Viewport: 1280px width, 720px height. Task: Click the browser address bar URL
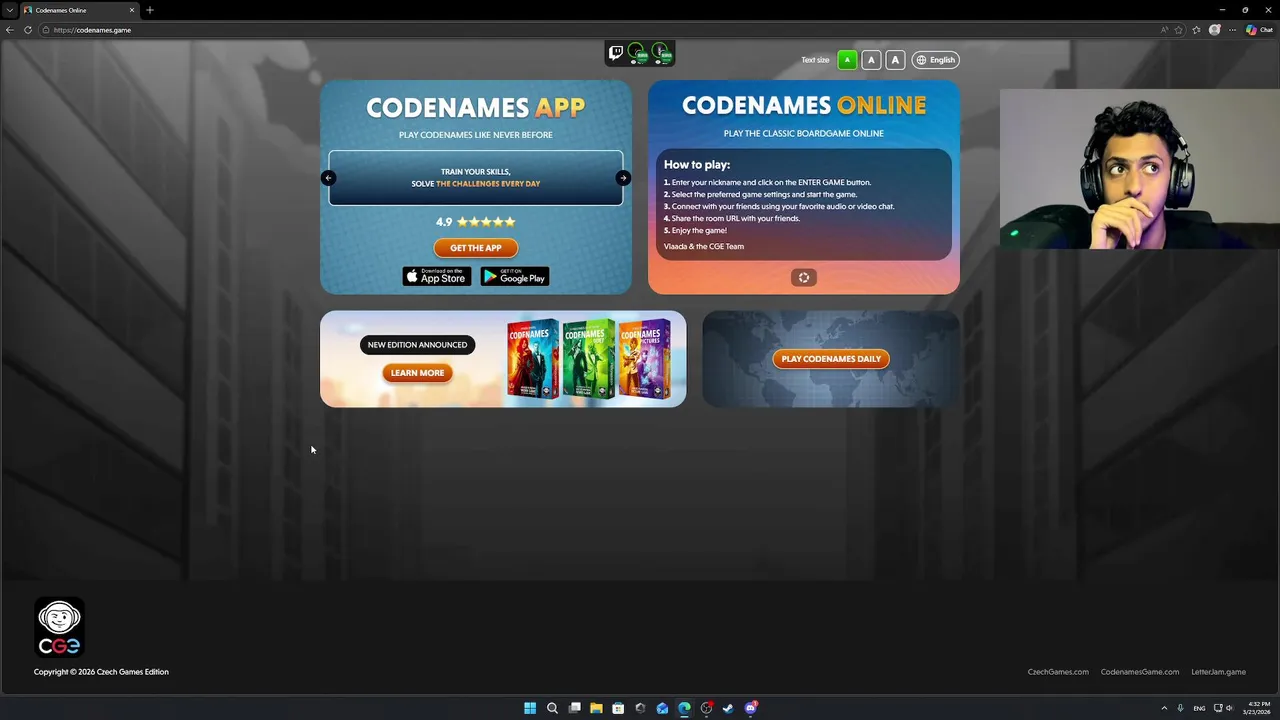point(92,30)
